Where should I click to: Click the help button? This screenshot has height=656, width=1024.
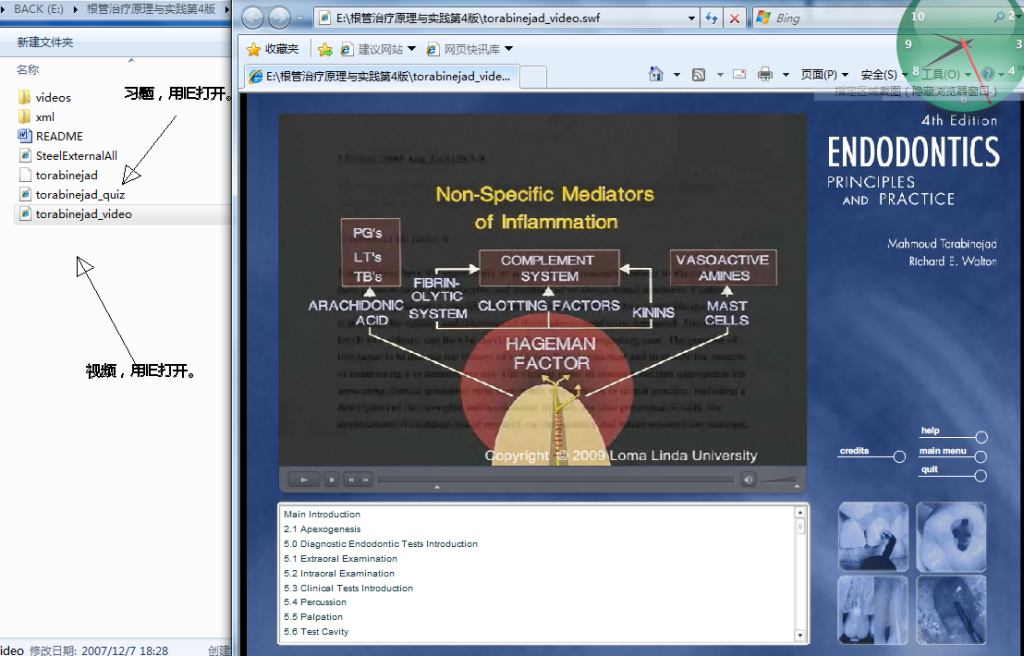[x=953, y=433]
